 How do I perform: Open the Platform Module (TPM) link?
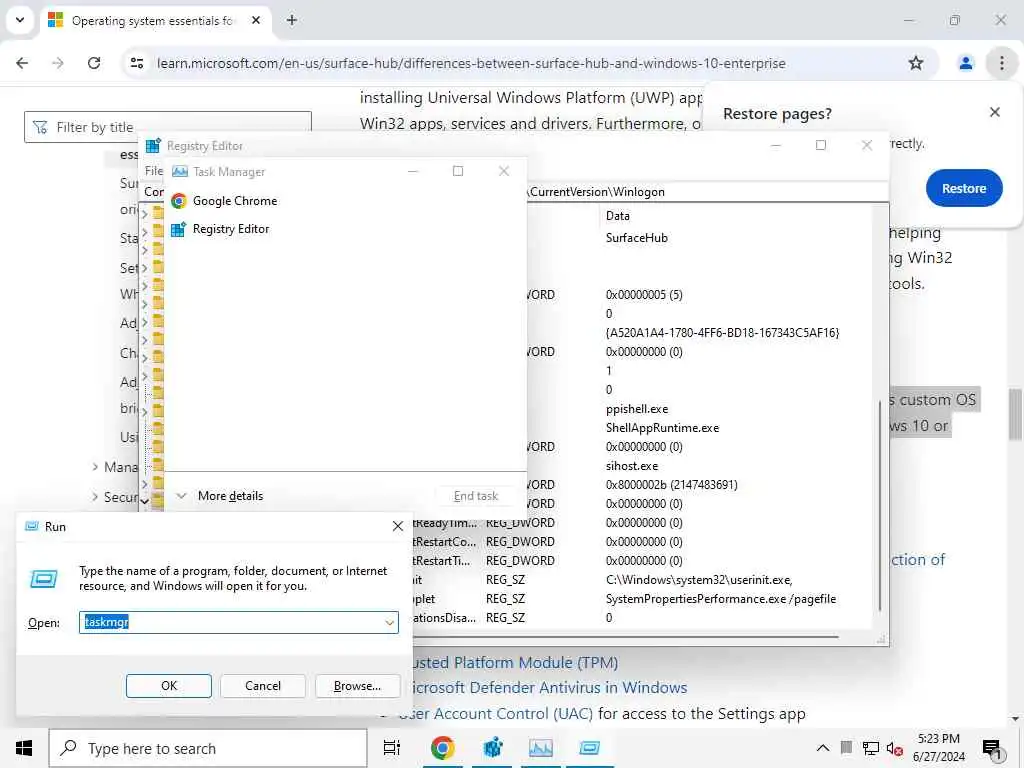point(515,662)
